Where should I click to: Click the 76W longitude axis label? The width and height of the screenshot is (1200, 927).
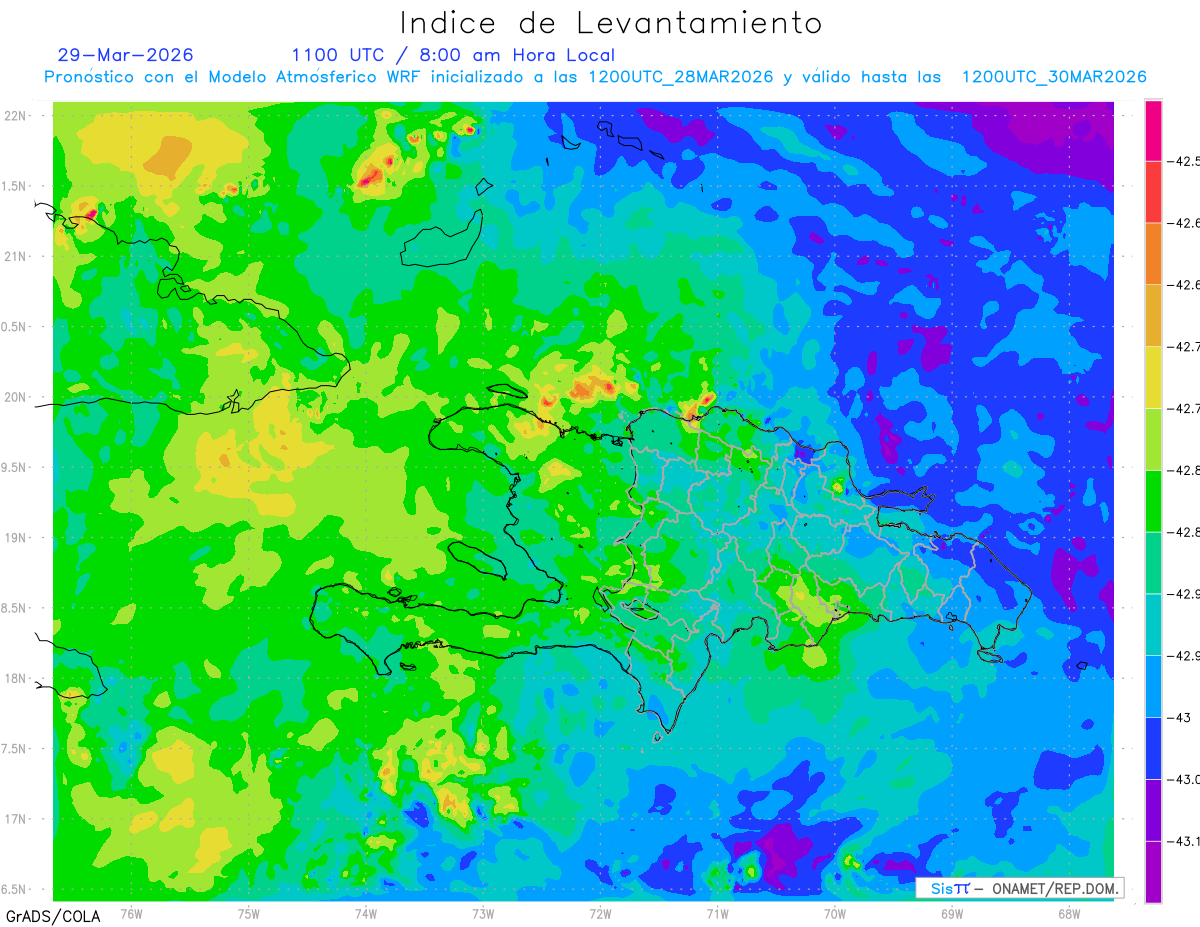click(131, 913)
